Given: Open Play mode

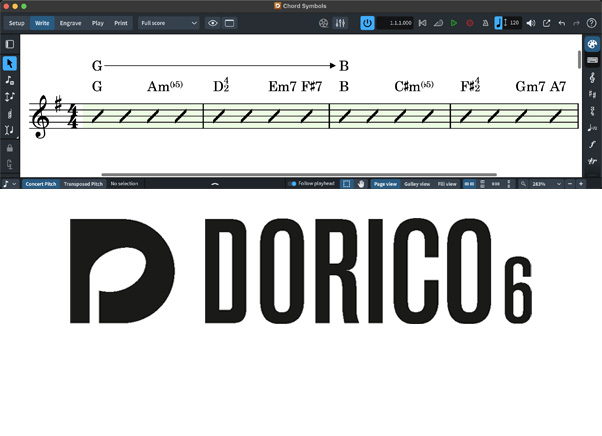Looking at the screenshot, I should coord(98,23).
